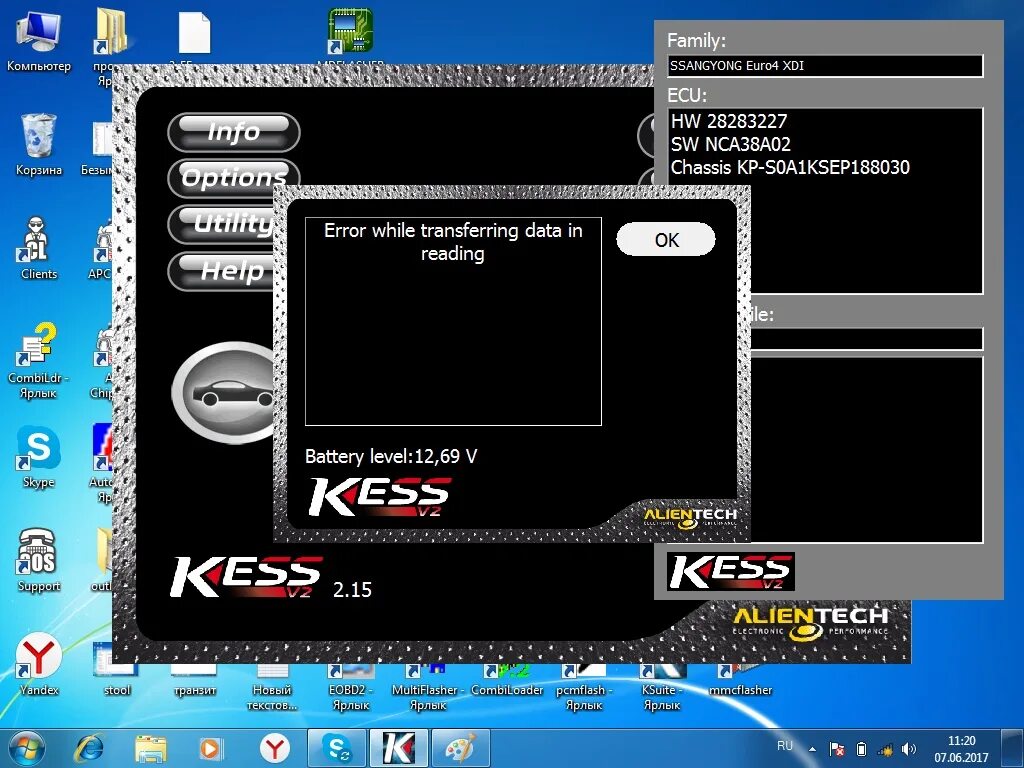Open the network signal tray icon
This screenshot has width=1024, height=768.
pos(886,749)
